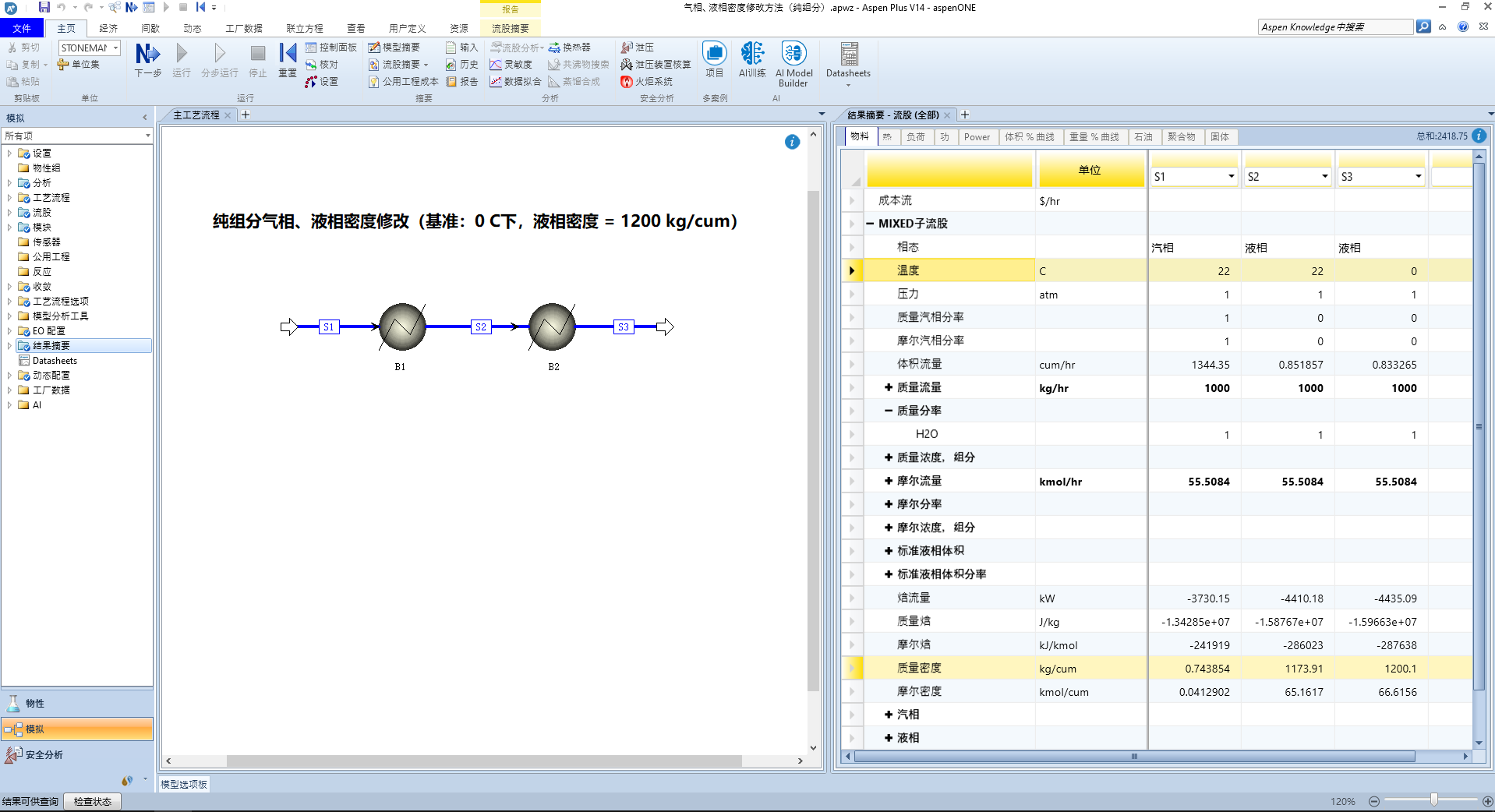The width and height of the screenshot is (1495, 812).
Task: Click the Reset (重置) run icon
Action: tap(288, 60)
